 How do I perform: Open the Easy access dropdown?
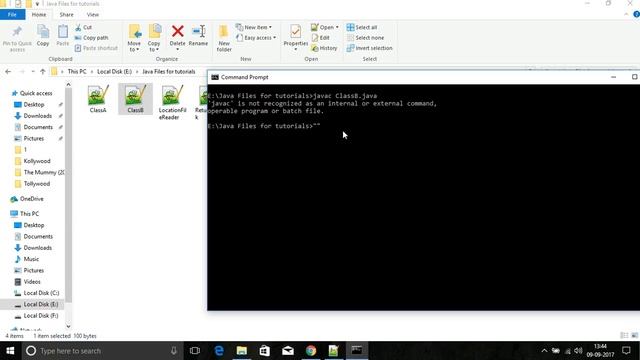click(x=256, y=38)
